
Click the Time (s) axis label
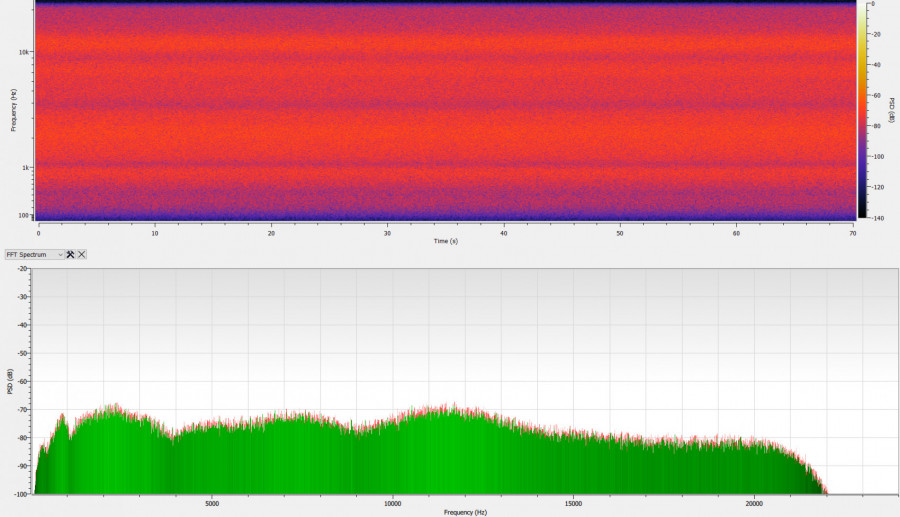tap(446, 241)
